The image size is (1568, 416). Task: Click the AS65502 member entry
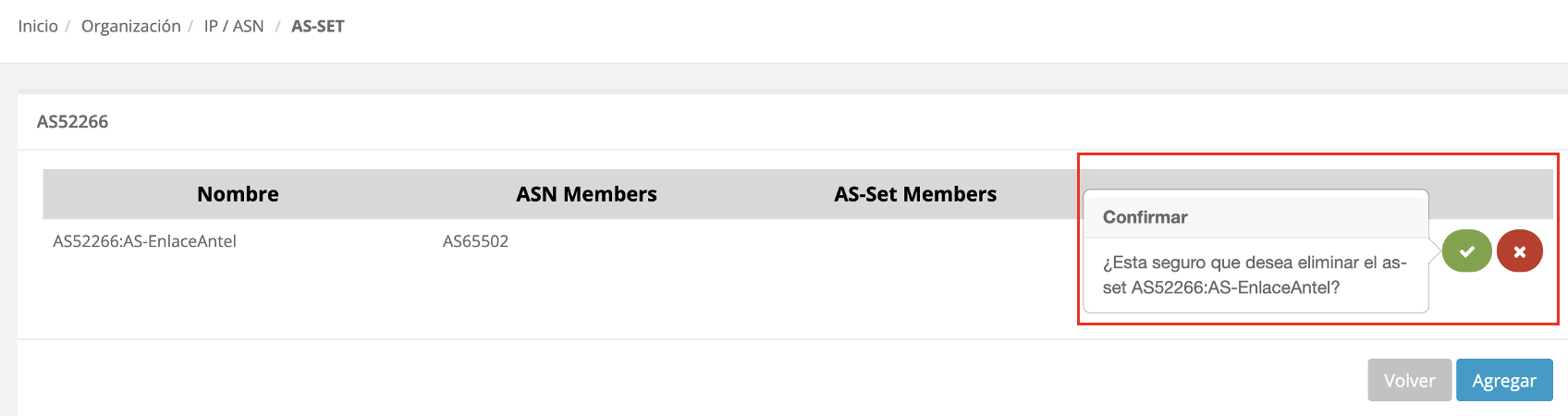[x=475, y=241]
